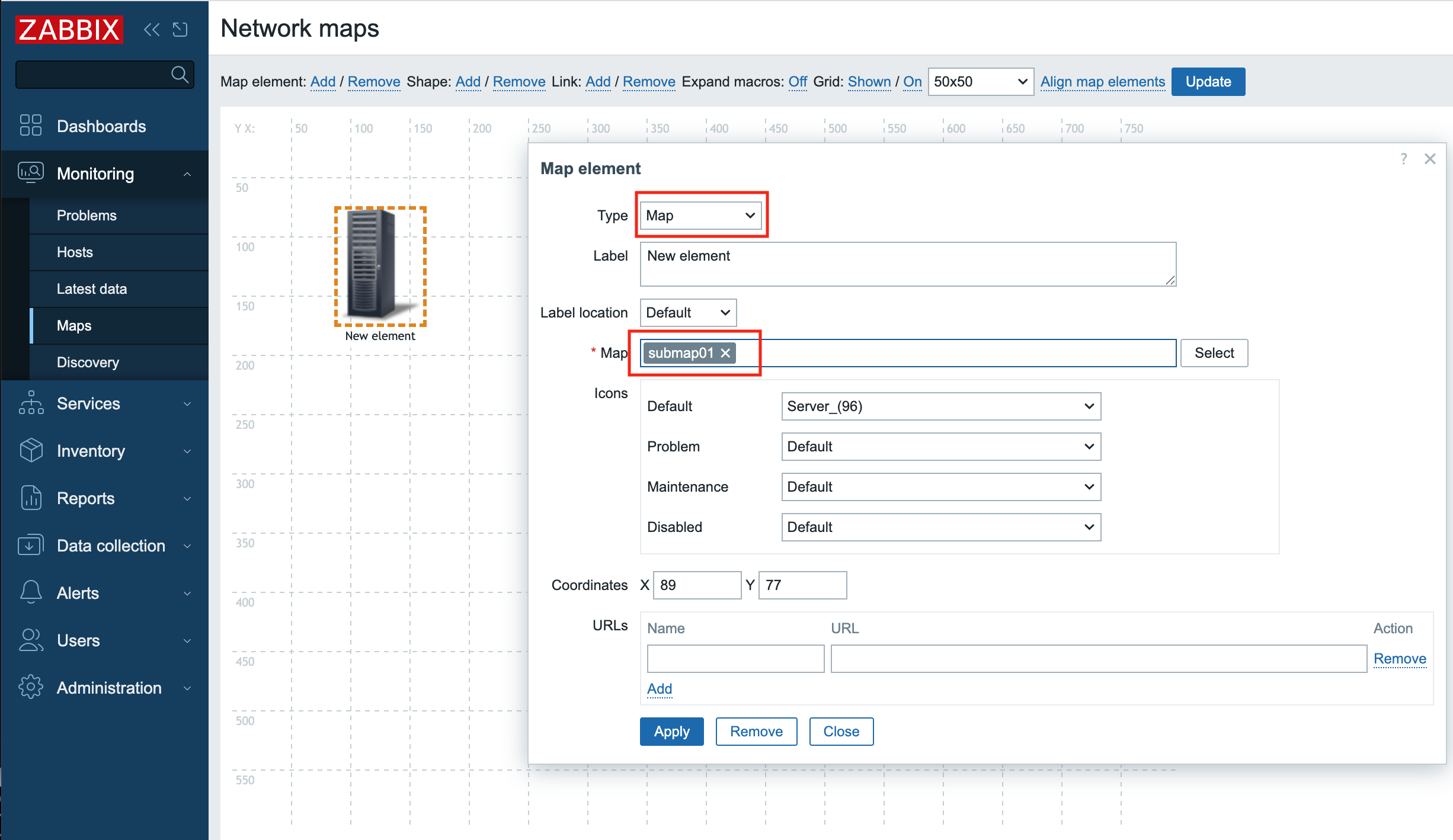
Task: Expand the Services menu section
Action: coord(187,404)
